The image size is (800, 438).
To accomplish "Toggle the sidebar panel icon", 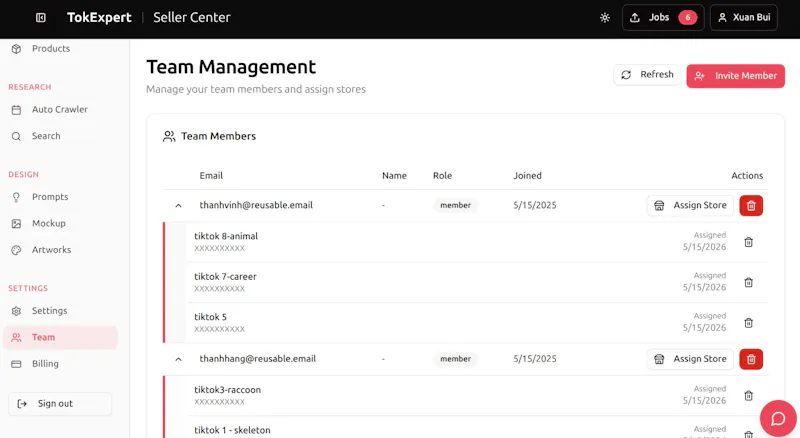I will (41, 18).
